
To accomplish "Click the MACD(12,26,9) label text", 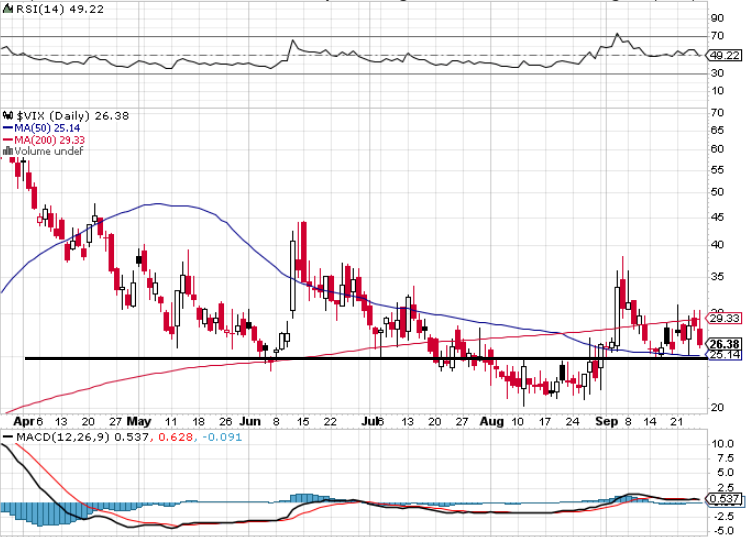I will click(63, 437).
